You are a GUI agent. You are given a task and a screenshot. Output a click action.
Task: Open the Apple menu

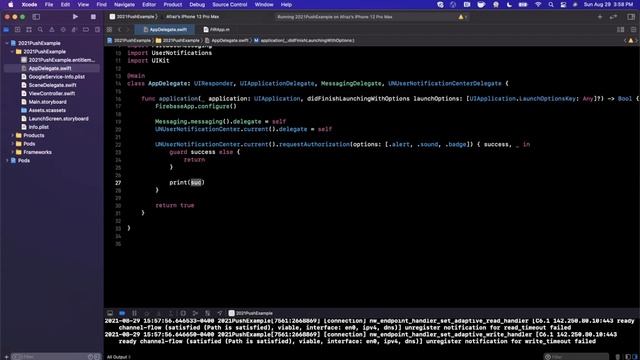point(11,4)
